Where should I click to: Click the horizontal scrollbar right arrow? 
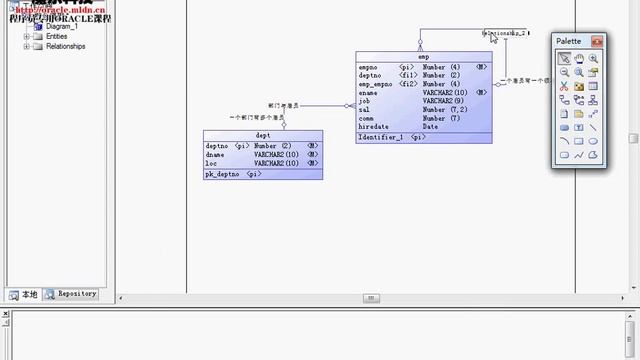[622, 298]
